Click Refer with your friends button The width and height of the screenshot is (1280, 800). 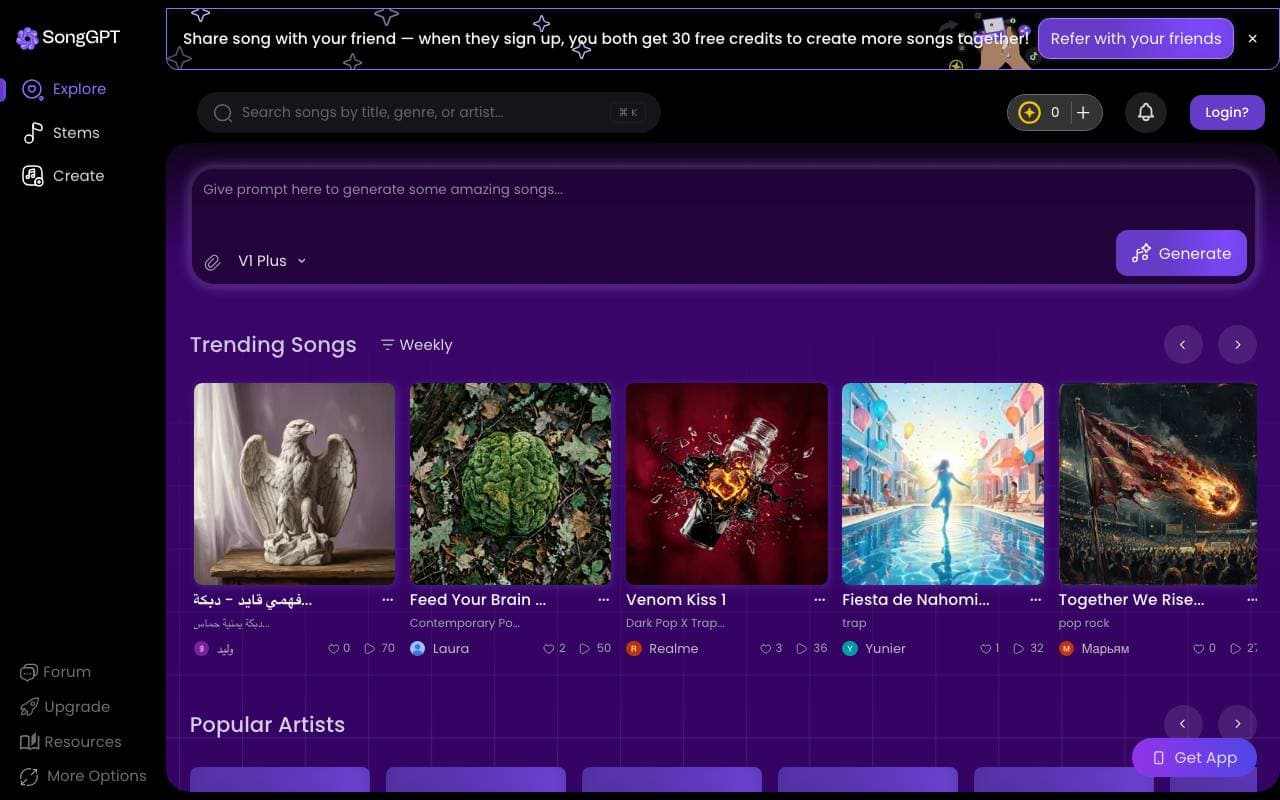tap(1136, 39)
